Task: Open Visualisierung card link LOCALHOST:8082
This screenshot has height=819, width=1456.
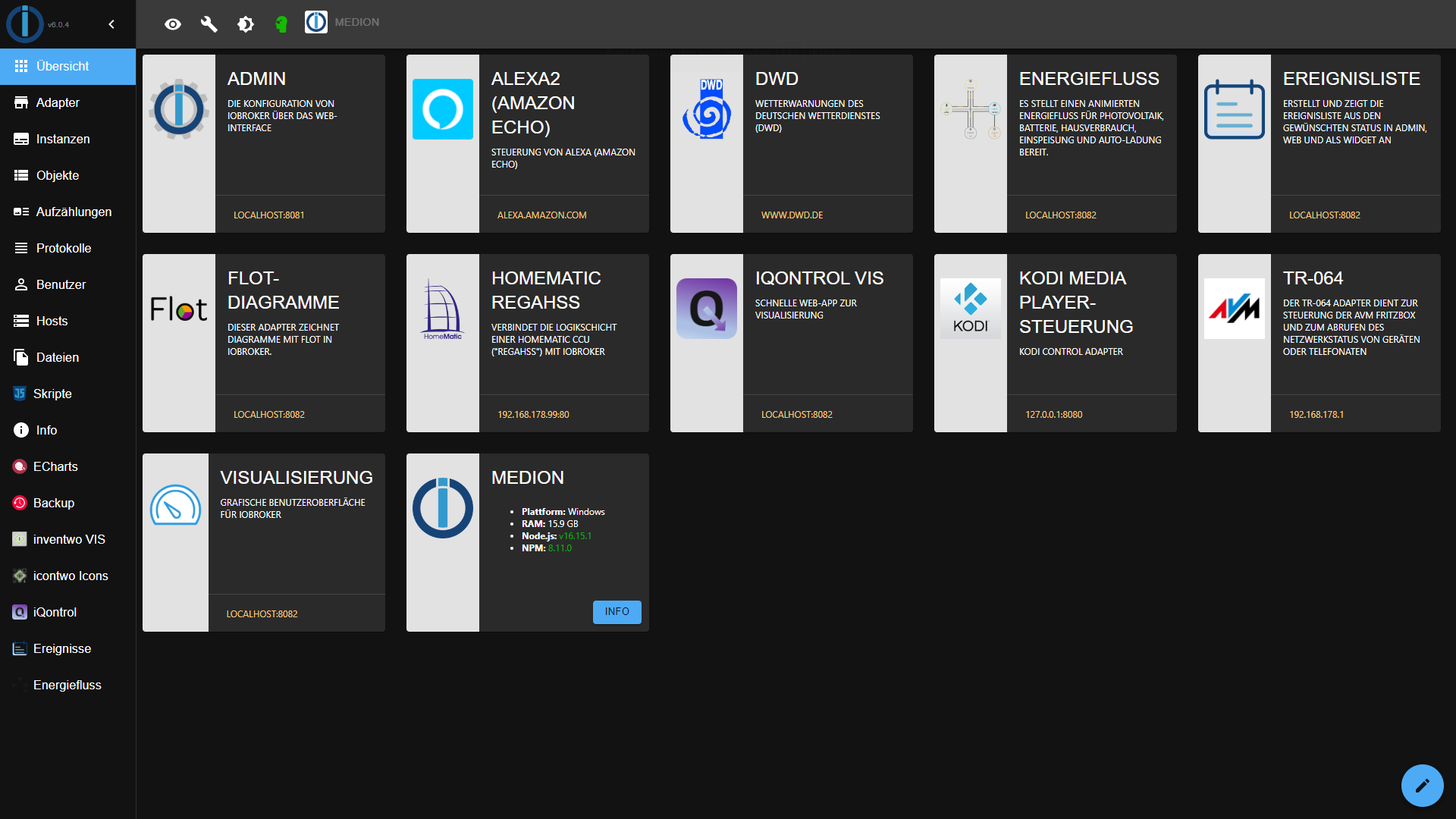Action: [x=262, y=614]
